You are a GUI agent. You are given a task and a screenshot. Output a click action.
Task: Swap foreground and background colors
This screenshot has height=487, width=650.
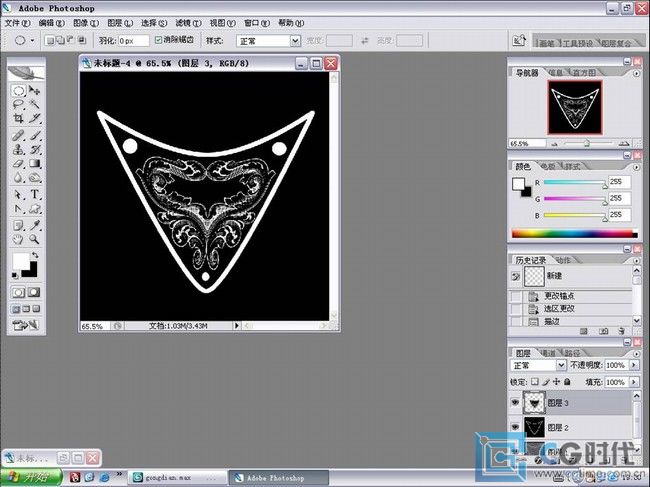click(35, 255)
